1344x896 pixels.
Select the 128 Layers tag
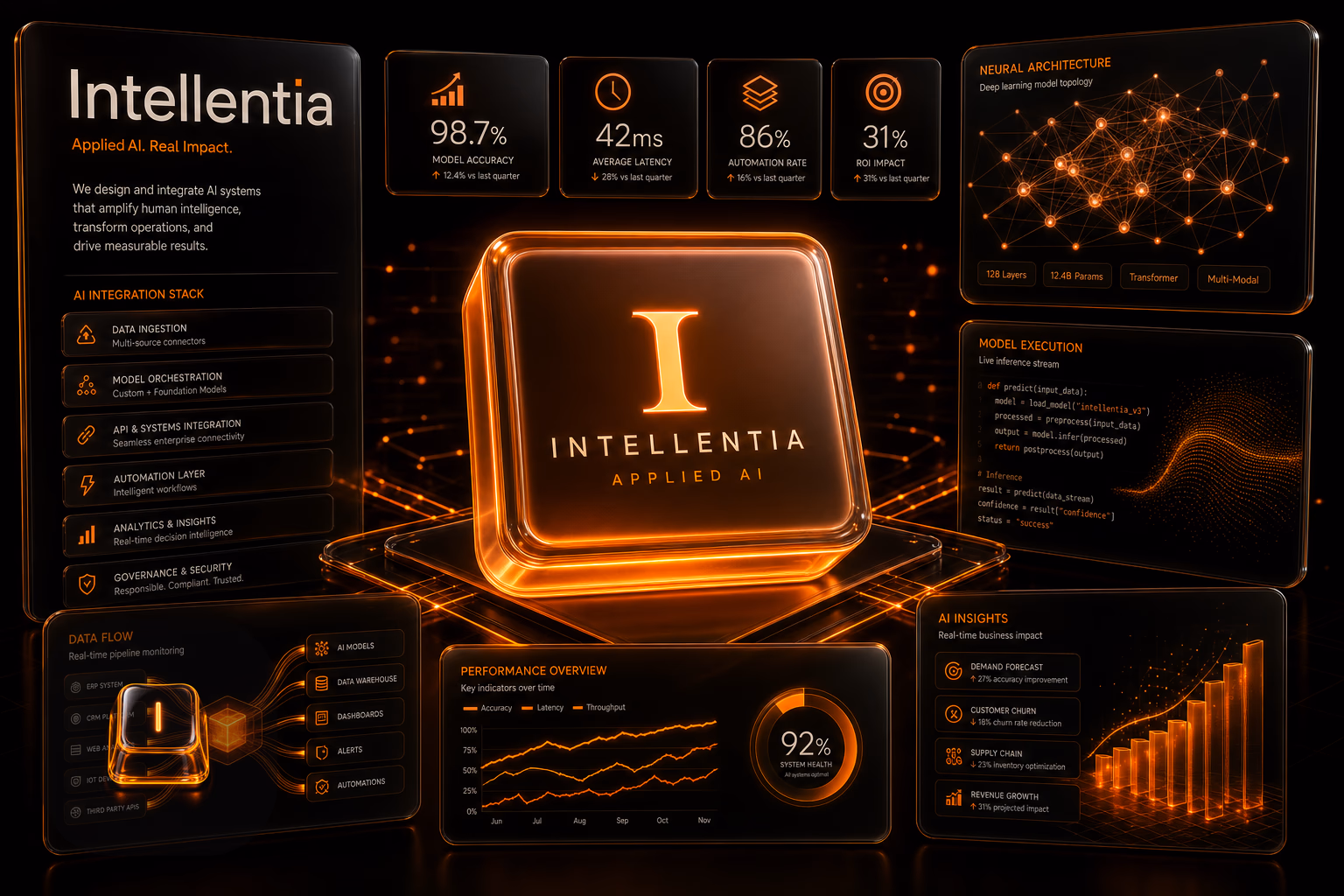point(1006,275)
